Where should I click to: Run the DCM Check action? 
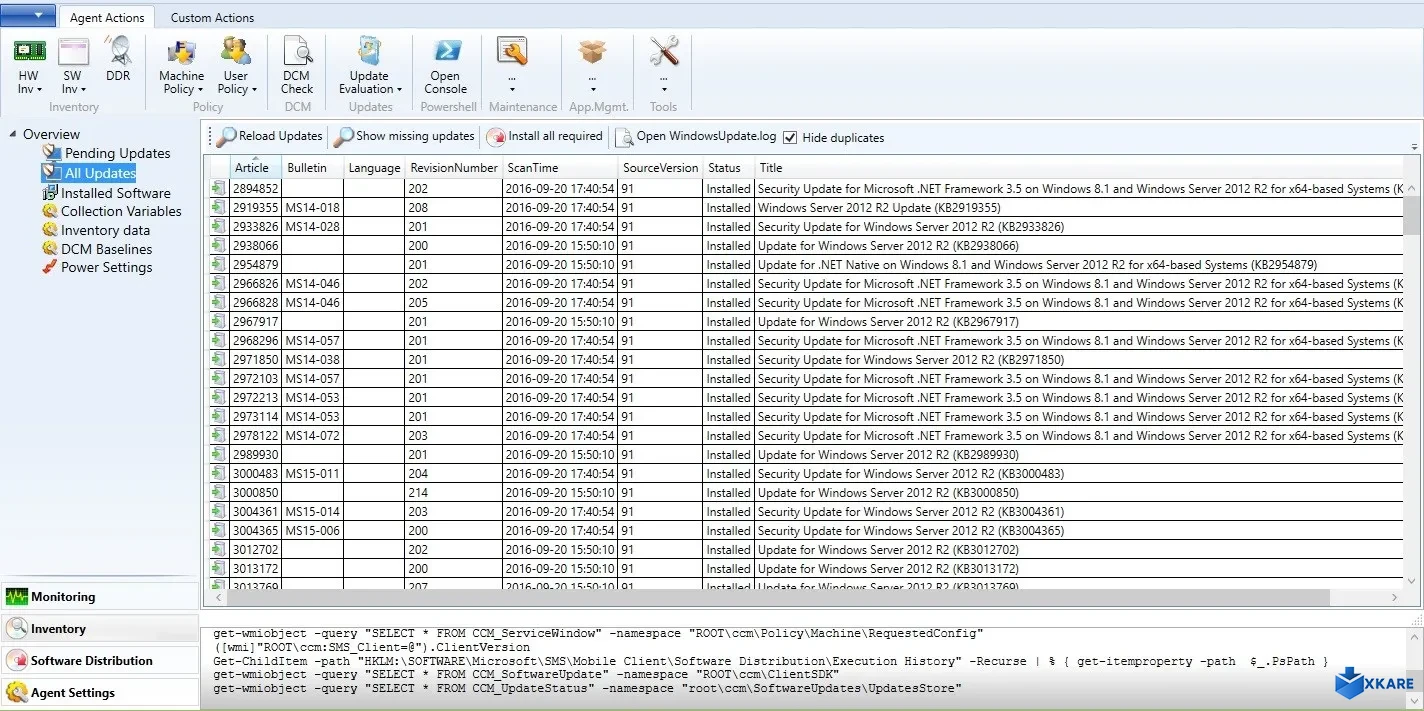pyautogui.click(x=297, y=66)
